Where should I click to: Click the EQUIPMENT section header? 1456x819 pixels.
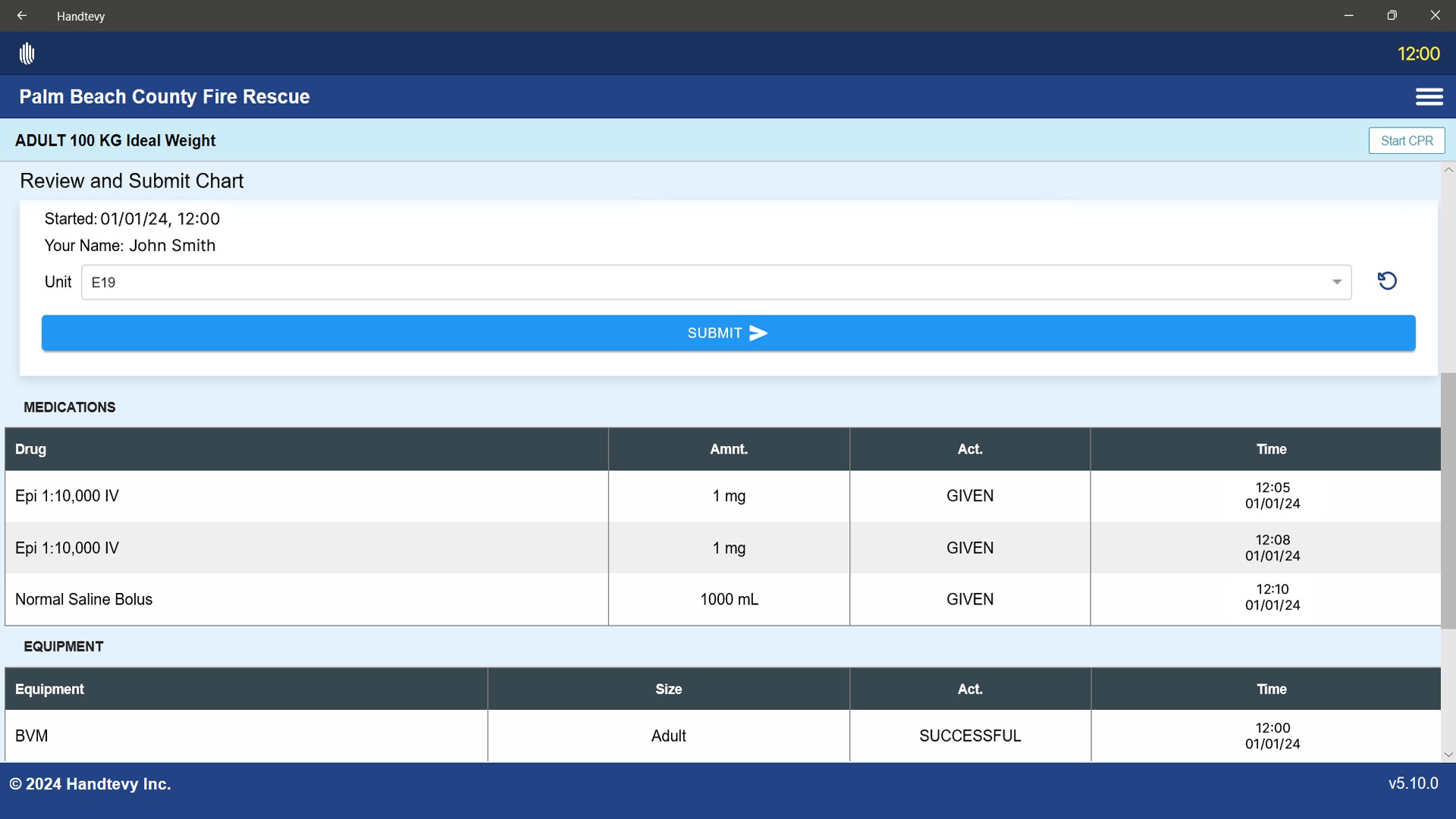pyautogui.click(x=64, y=646)
